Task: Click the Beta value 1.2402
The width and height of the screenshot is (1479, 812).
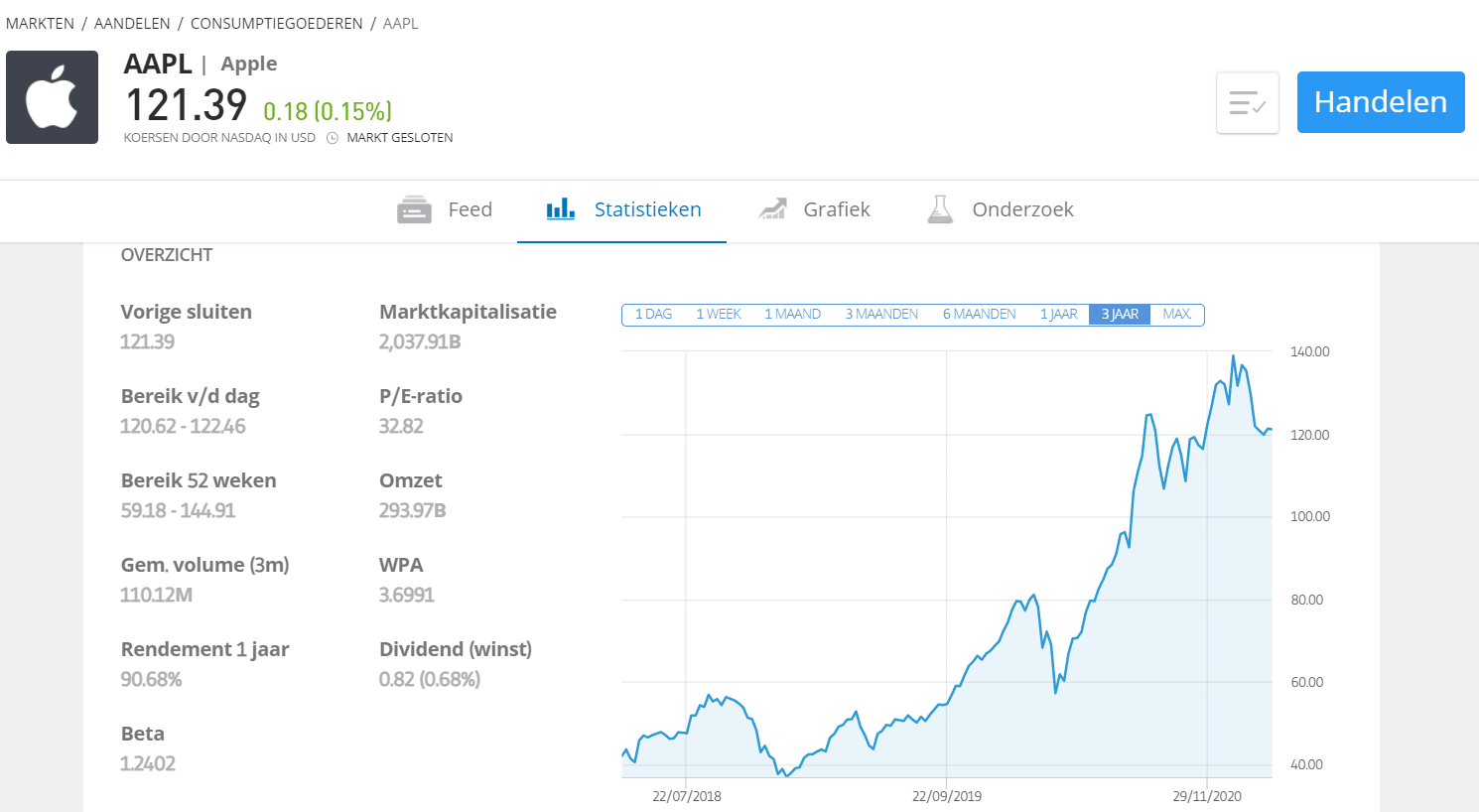Action: (148, 763)
